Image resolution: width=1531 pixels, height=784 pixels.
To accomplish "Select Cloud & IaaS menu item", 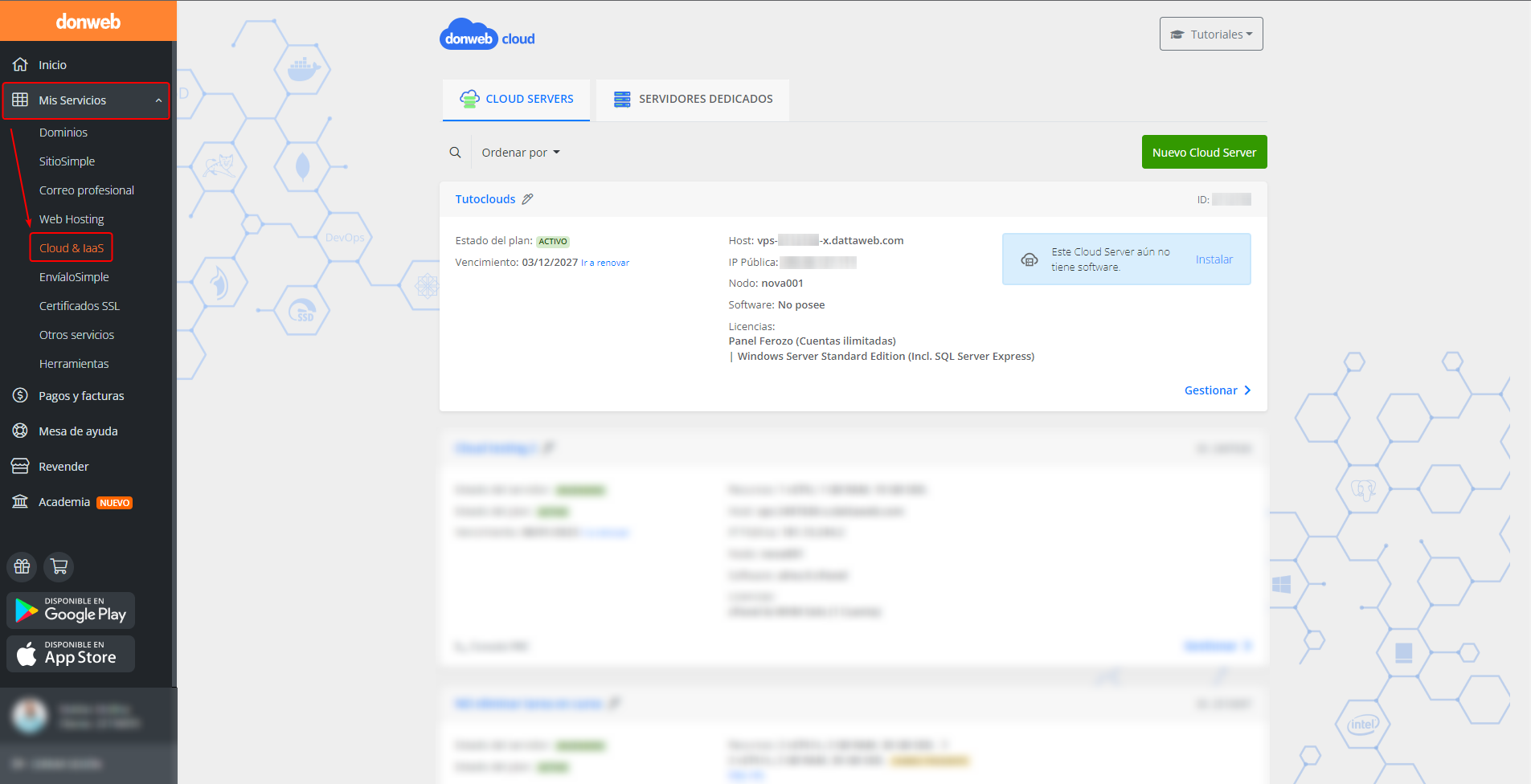I will tap(72, 248).
